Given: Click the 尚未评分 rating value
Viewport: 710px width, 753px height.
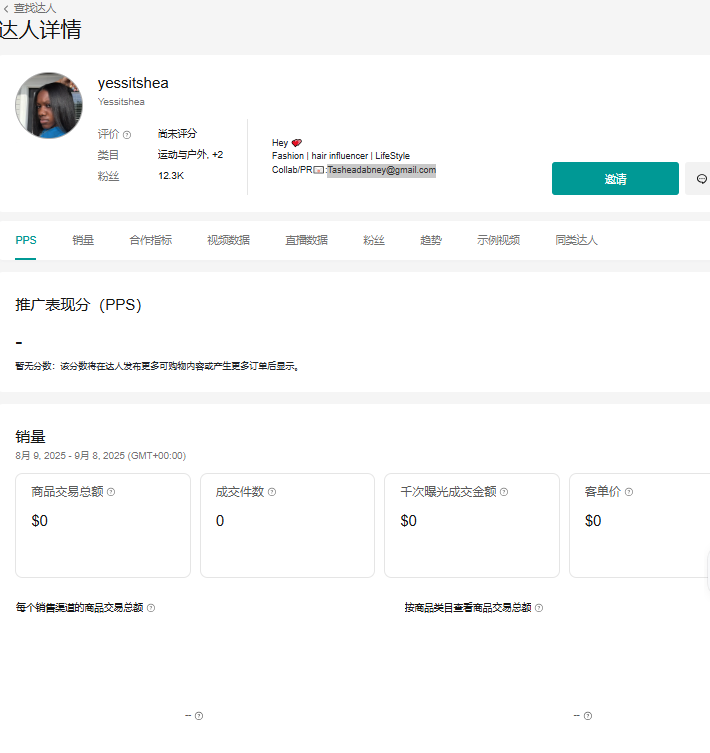Looking at the screenshot, I should [177, 134].
